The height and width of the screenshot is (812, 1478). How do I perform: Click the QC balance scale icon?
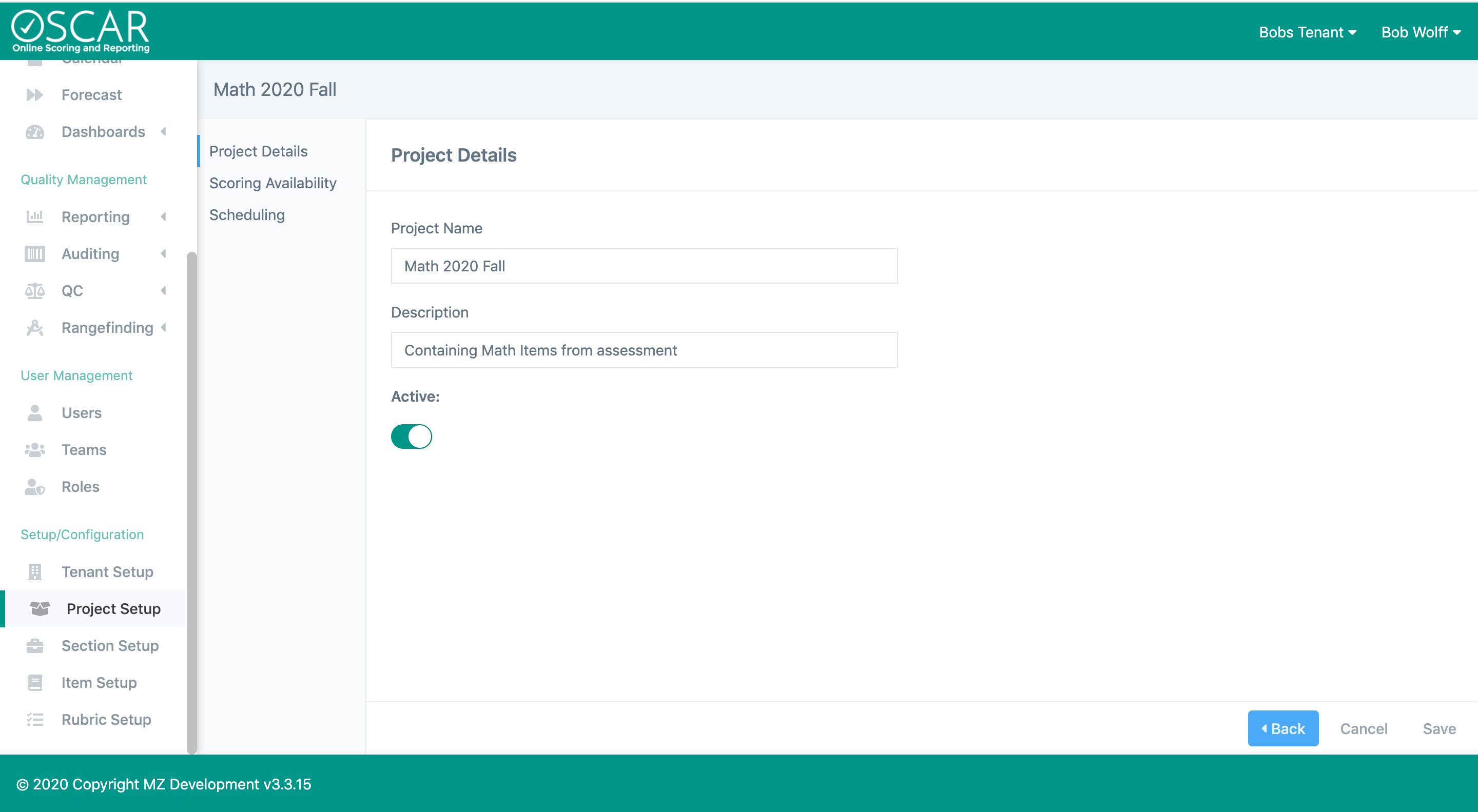[34, 291]
